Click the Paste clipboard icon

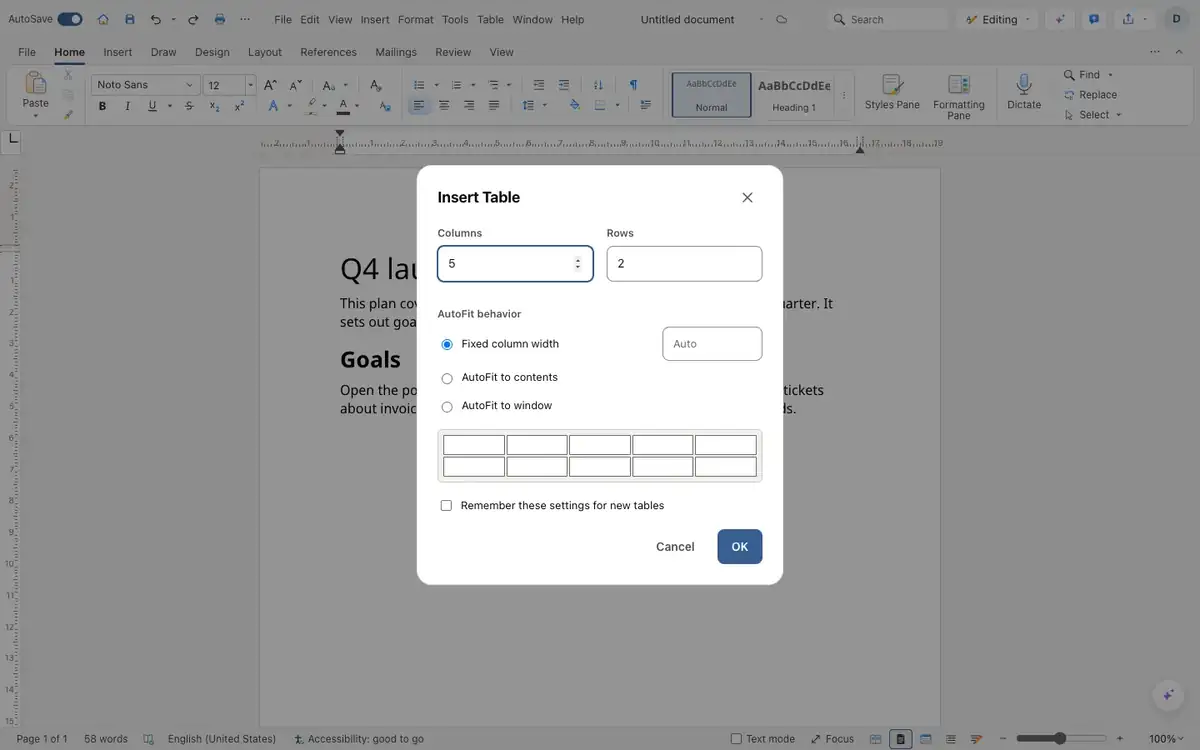[x=35, y=83]
